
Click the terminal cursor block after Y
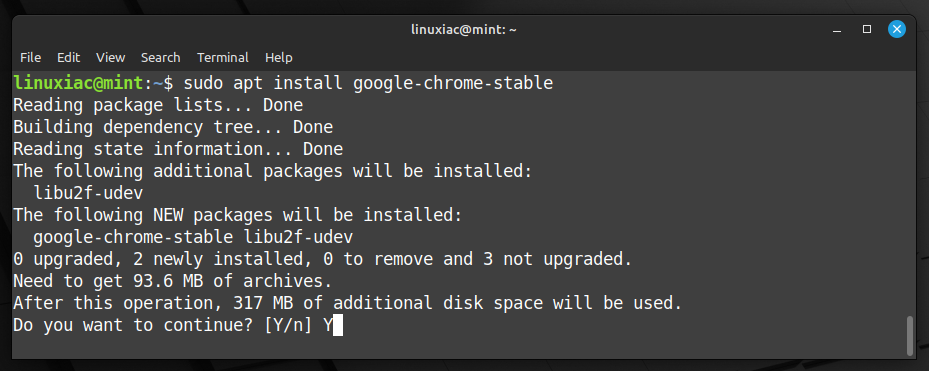click(338, 325)
